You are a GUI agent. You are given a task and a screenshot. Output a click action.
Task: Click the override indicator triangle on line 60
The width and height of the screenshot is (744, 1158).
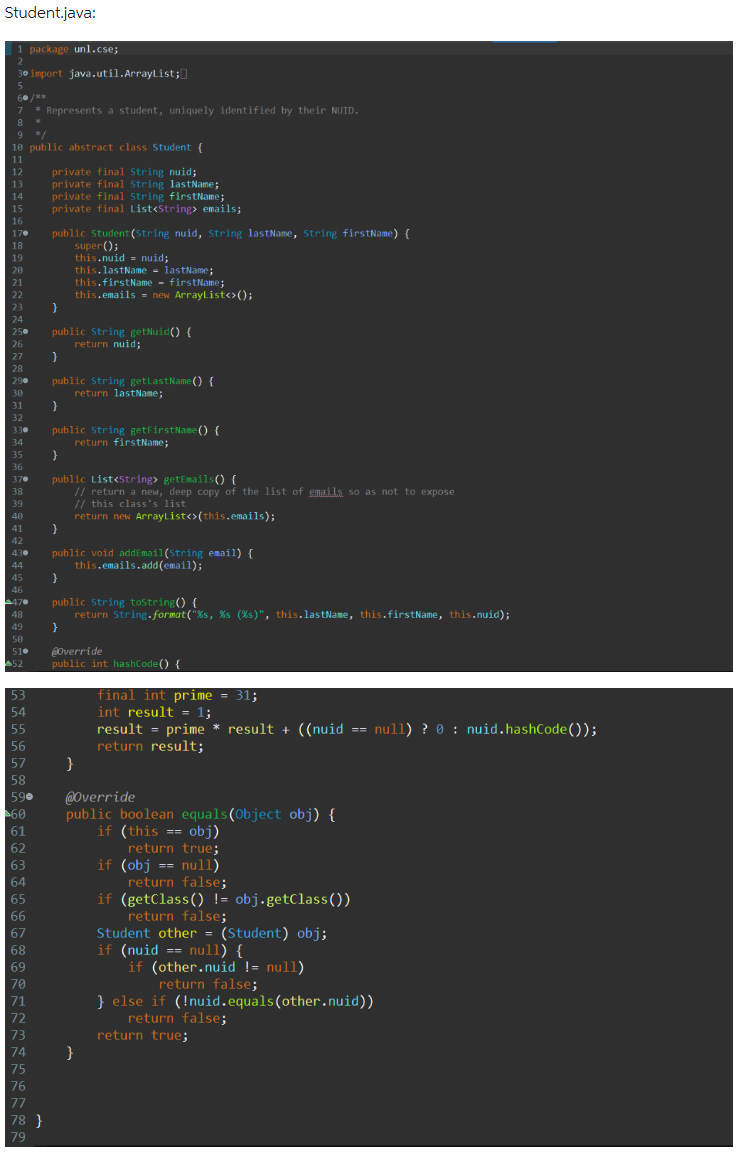pos(8,813)
